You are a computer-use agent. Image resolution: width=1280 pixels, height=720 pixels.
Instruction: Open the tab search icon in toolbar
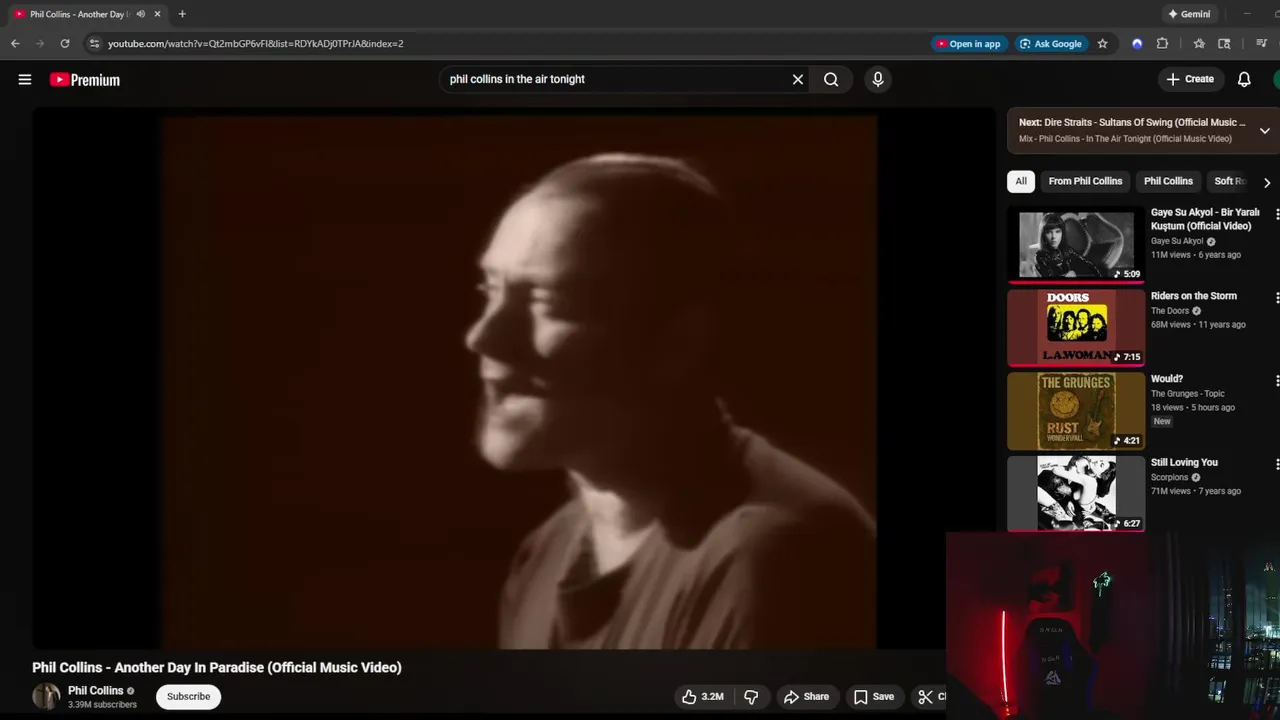[x=1224, y=43]
